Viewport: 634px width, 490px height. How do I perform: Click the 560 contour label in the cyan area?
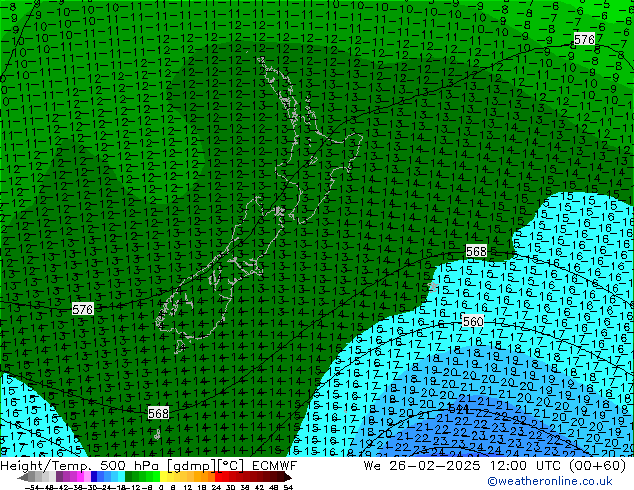[x=473, y=321]
